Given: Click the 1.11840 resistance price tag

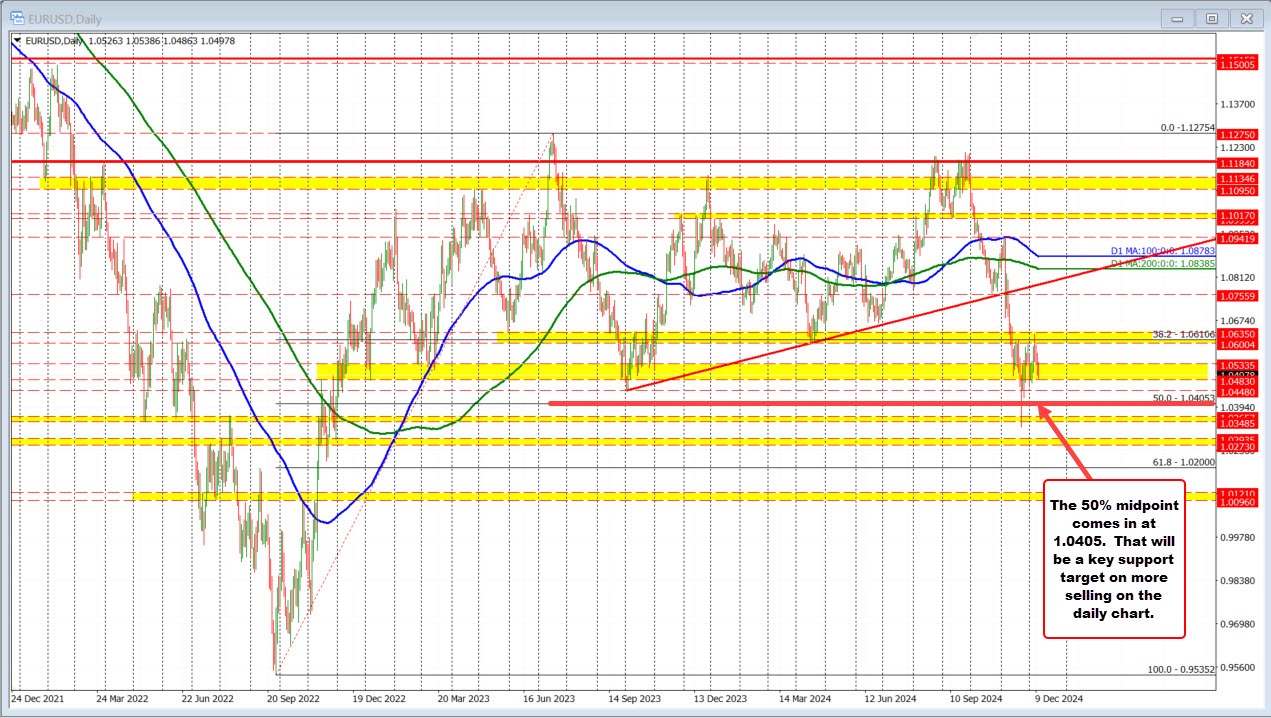Looking at the screenshot, I should [1237, 161].
